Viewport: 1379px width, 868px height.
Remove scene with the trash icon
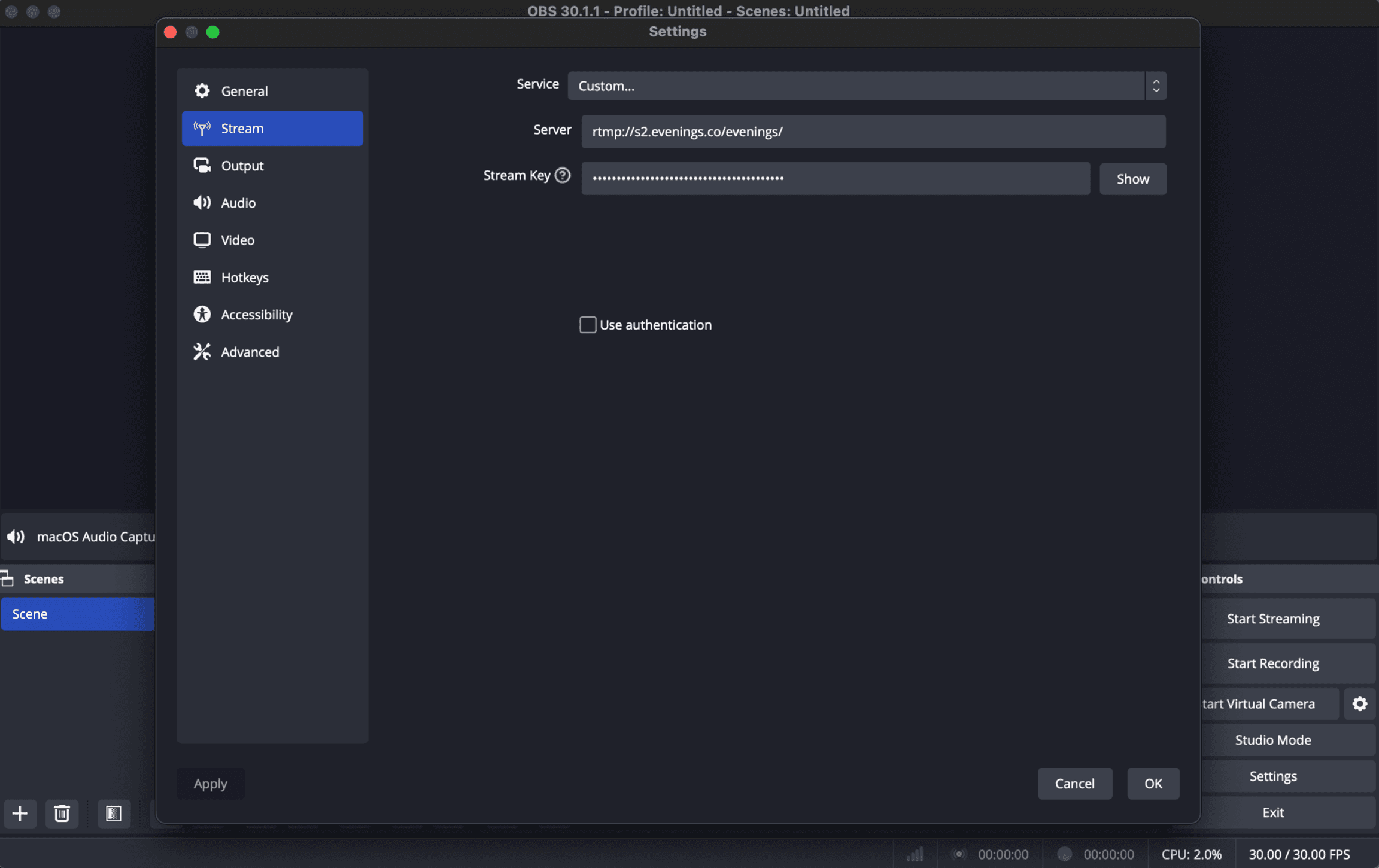[62, 813]
